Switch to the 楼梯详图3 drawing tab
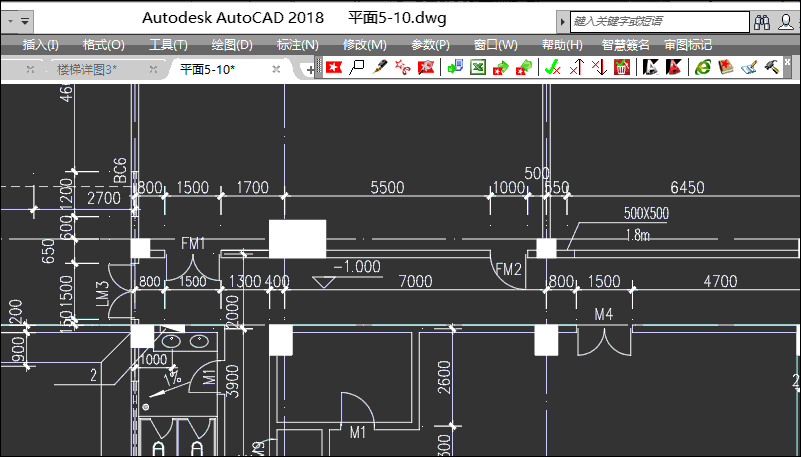 [86, 69]
